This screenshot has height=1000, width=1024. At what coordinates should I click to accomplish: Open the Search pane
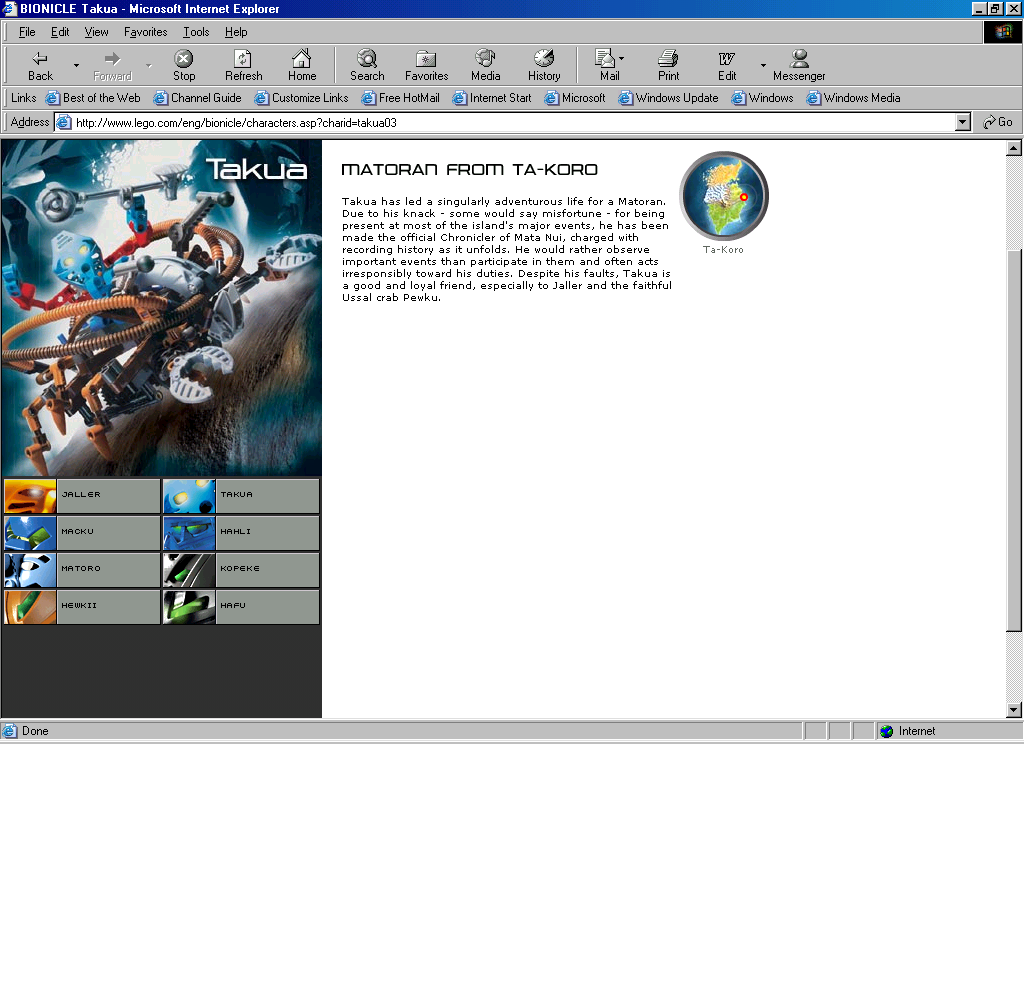367,65
